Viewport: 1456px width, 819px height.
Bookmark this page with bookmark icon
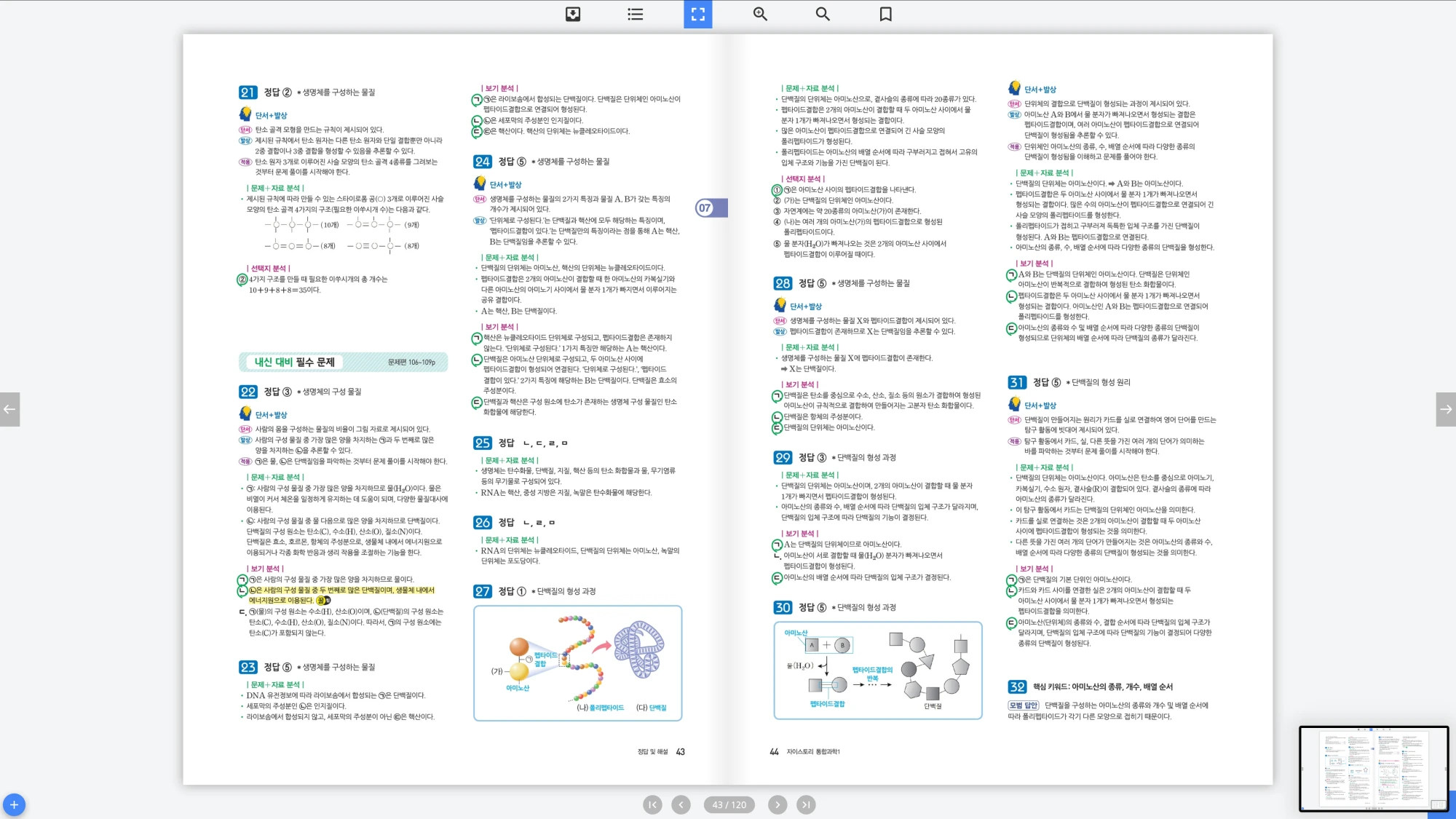(x=885, y=14)
